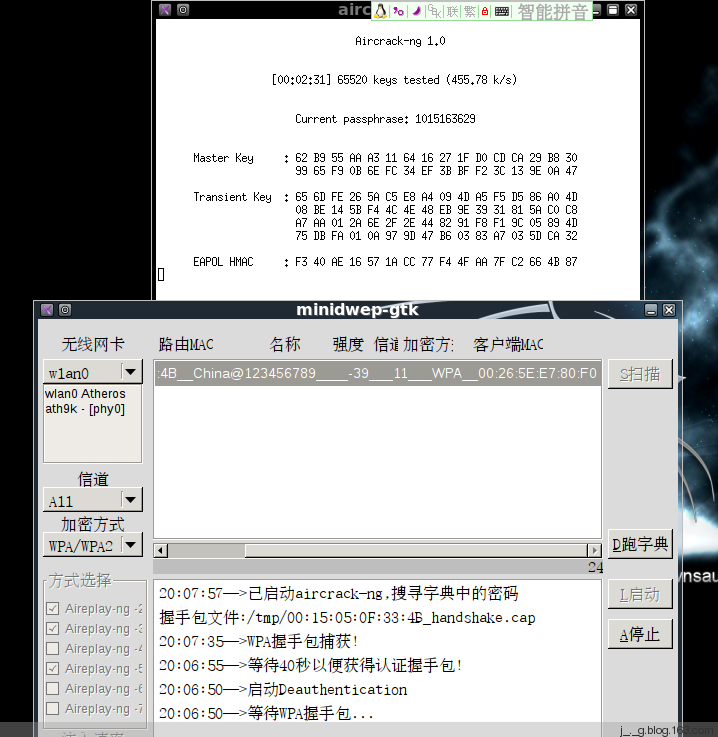Open the wlan0 wireless card dropdown
This screenshot has width=718, height=737.
point(93,372)
